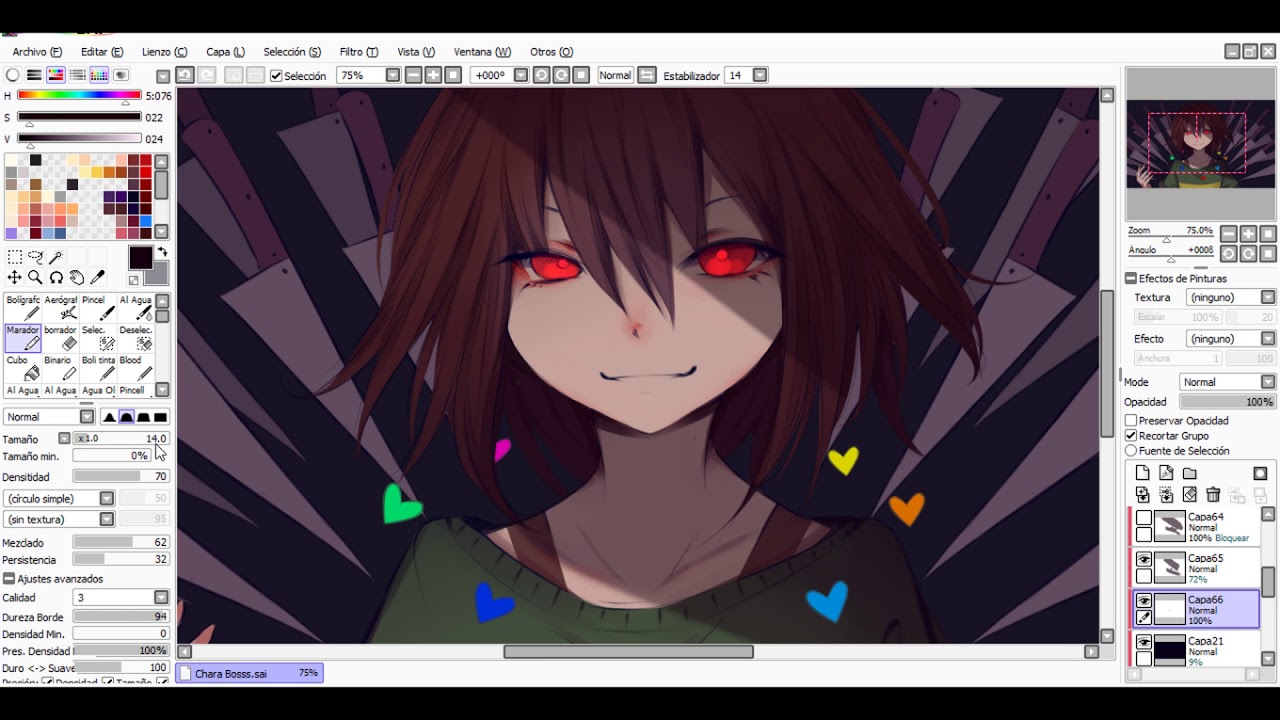
Task: Open the Capa menu
Action: [x=225, y=52]
